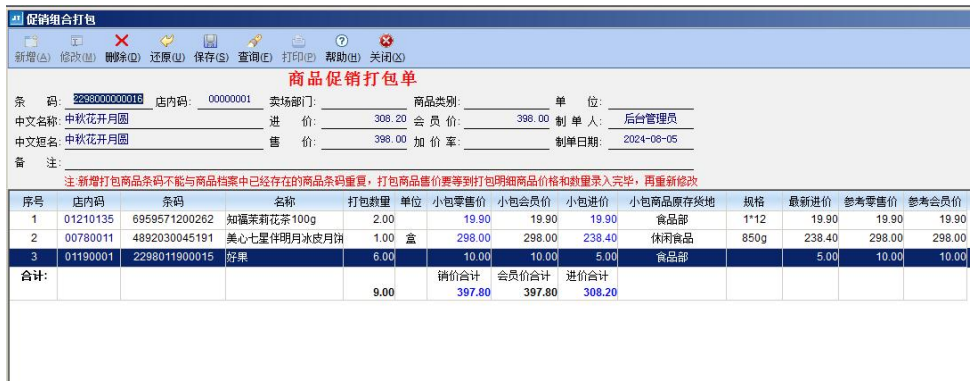Click store code 00780011 in row 2
Image resolution: width=975 pixels, height=386 pixels.
click(89, 238)
